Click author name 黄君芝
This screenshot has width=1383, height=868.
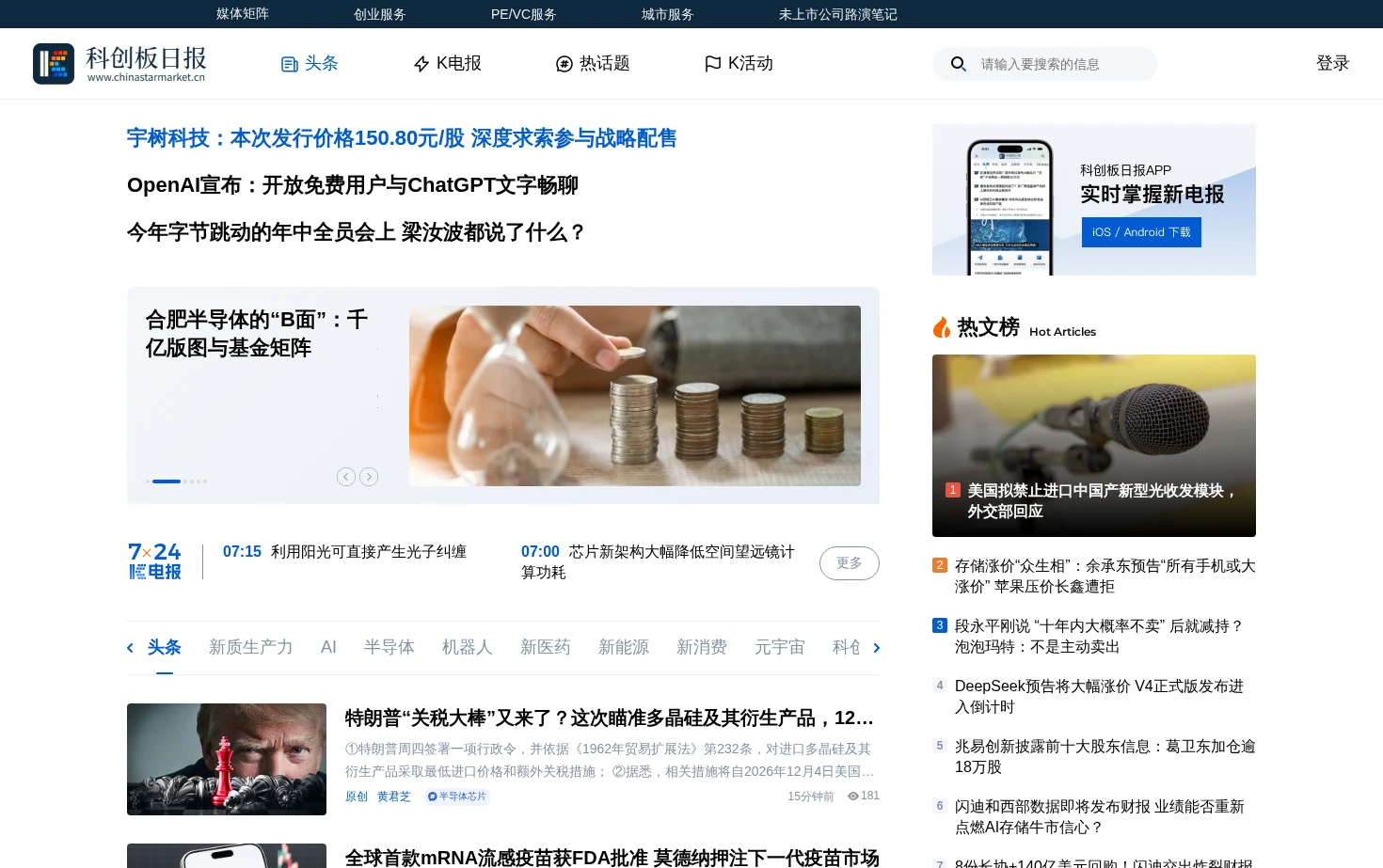(394, 797)
